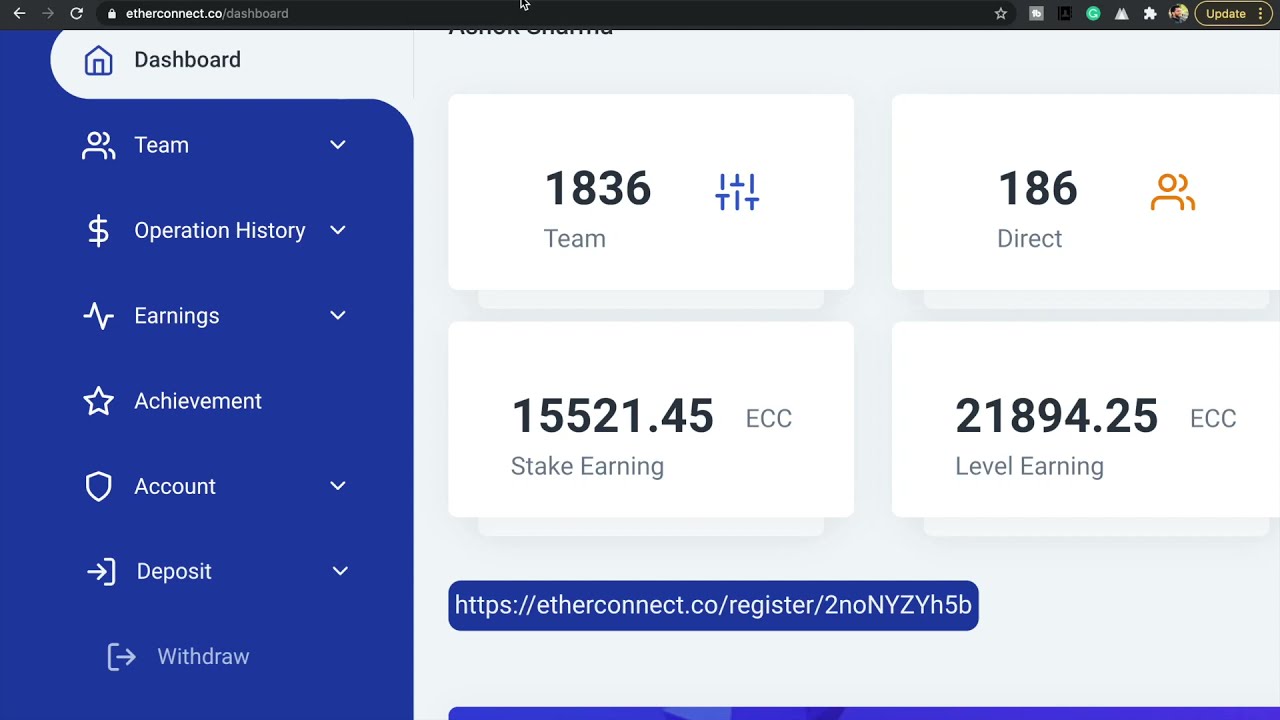This screenshot has height=720, width=1280.
Task: Click the Chrome profile avatar
Action: pyautogui.click(x=1178, y=13)
